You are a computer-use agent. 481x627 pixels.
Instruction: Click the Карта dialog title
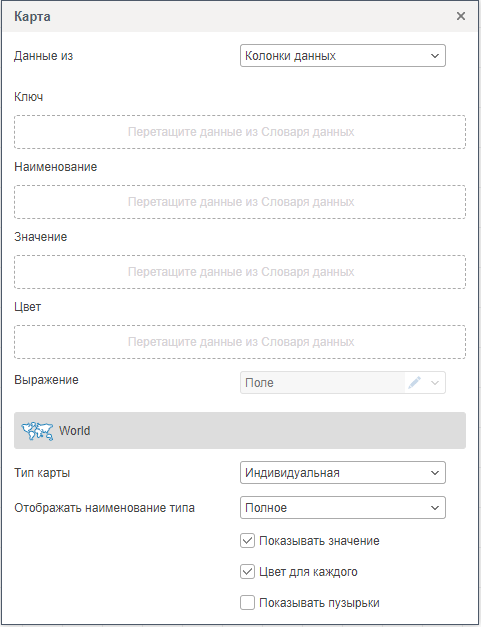pos(32,16)
